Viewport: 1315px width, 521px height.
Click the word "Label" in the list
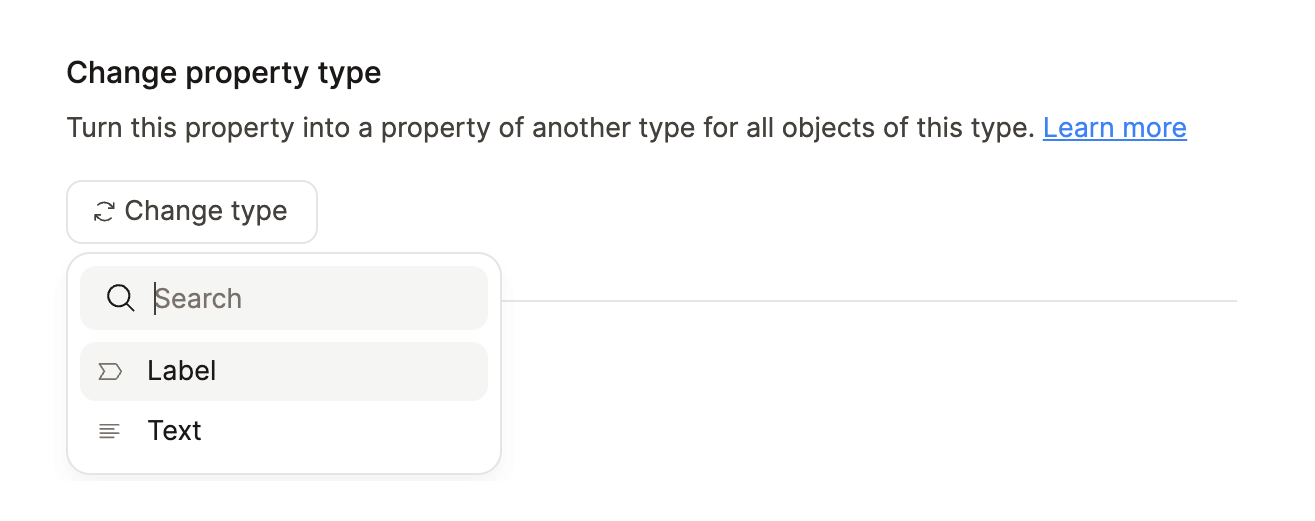pyautogui.click(x=181, y=371)
